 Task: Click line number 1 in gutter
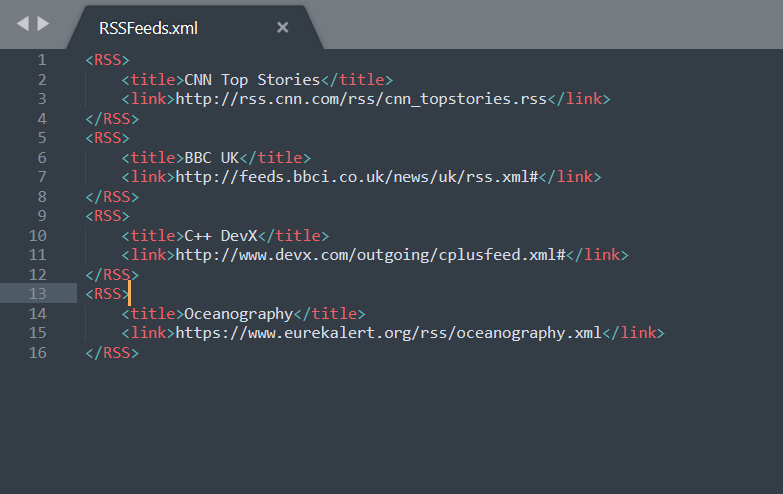(x=42, y=60)
